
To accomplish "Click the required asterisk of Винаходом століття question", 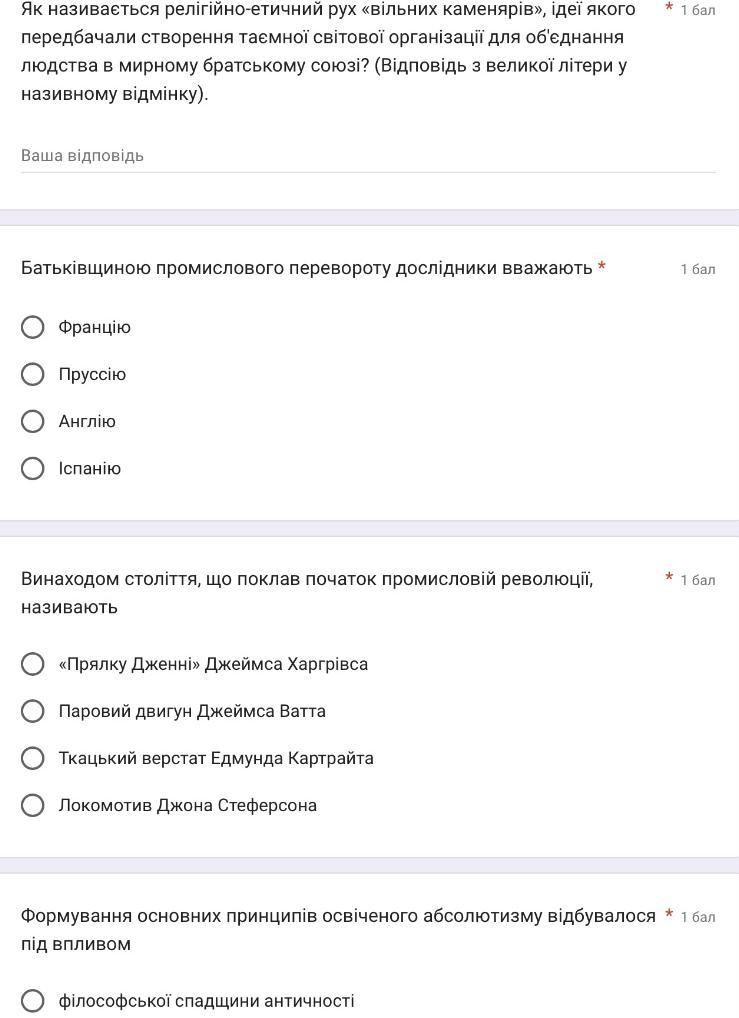I will click(x=669, y=578).
